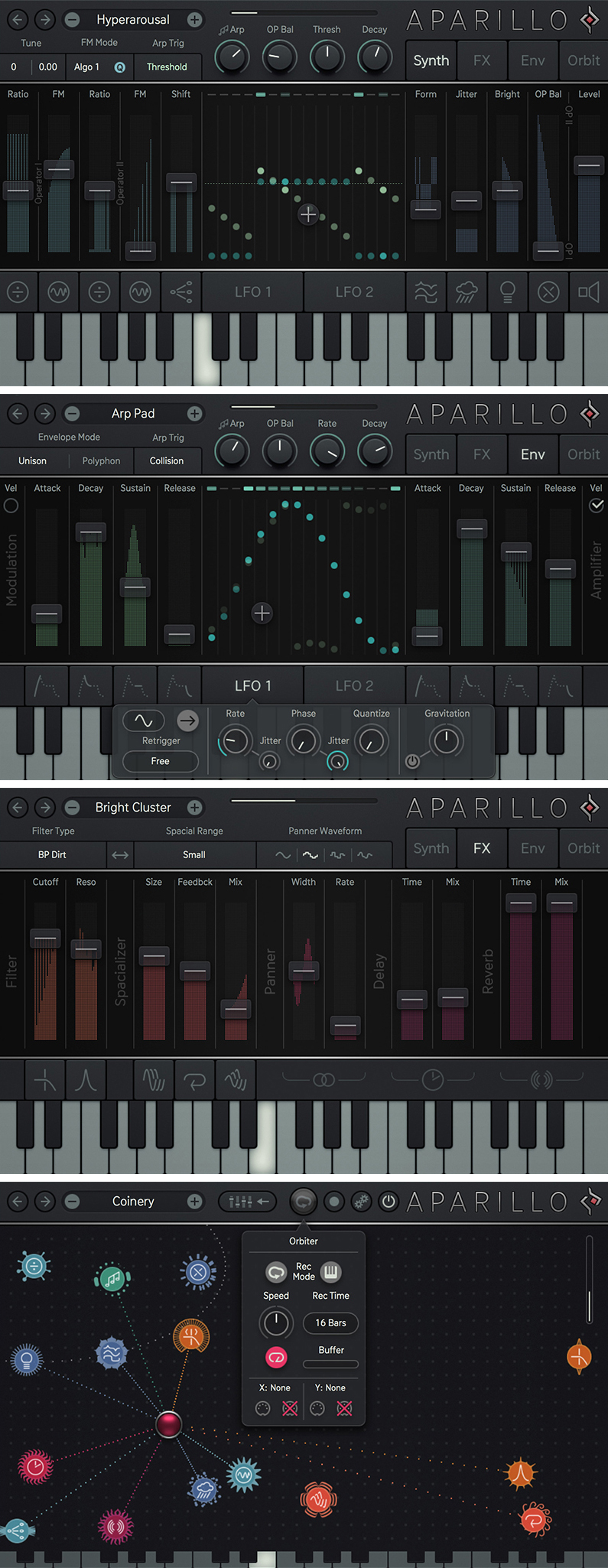This screenshot has width=608, height=1568.
Task: Click the plus button beside Coinery name
Action: [194, 1201]
